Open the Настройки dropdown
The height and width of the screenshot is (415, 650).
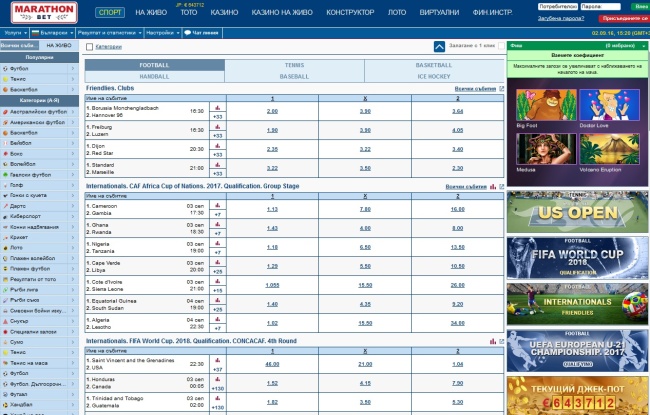click(x=163, y=33)
